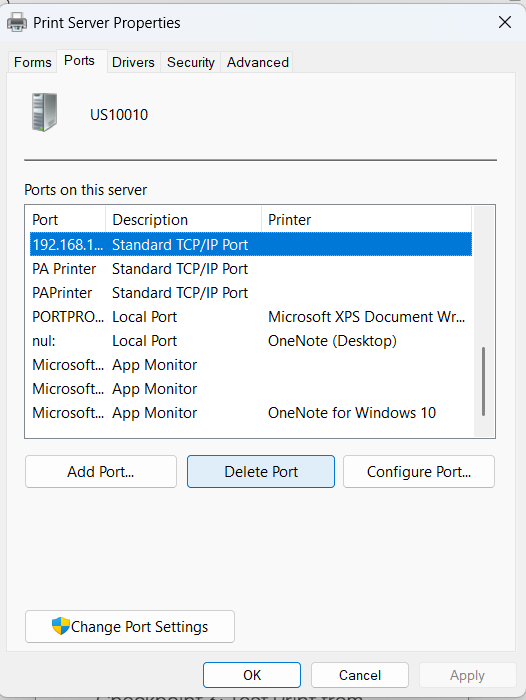The height and width of the screenshot is (700, 526).
Task: Click the shield icon on Change Port Settings
Action: coord(60,626)
